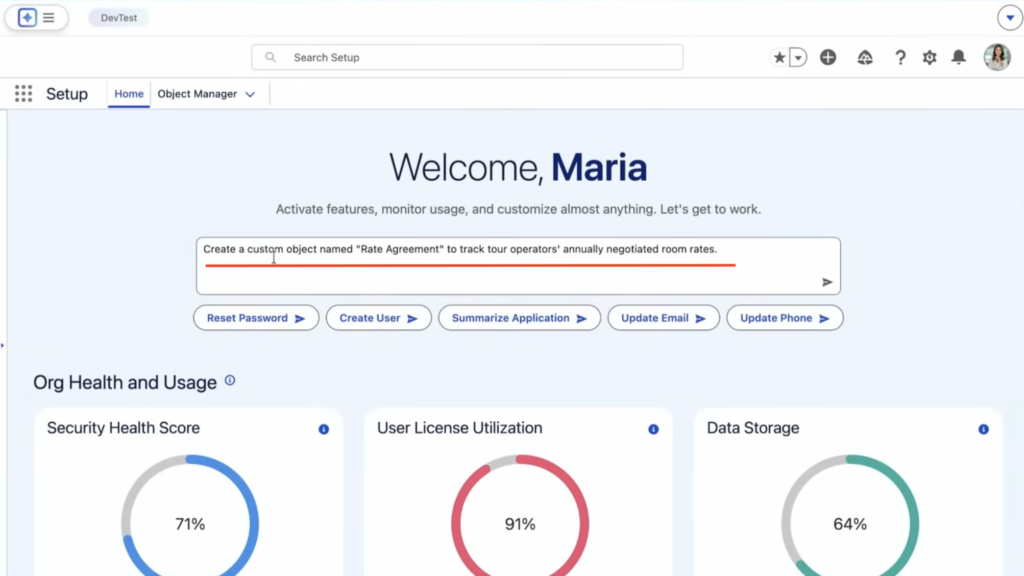The image size is (1024, 576).
Task: View notifications via the bell icon
Action: click(958, 58)
